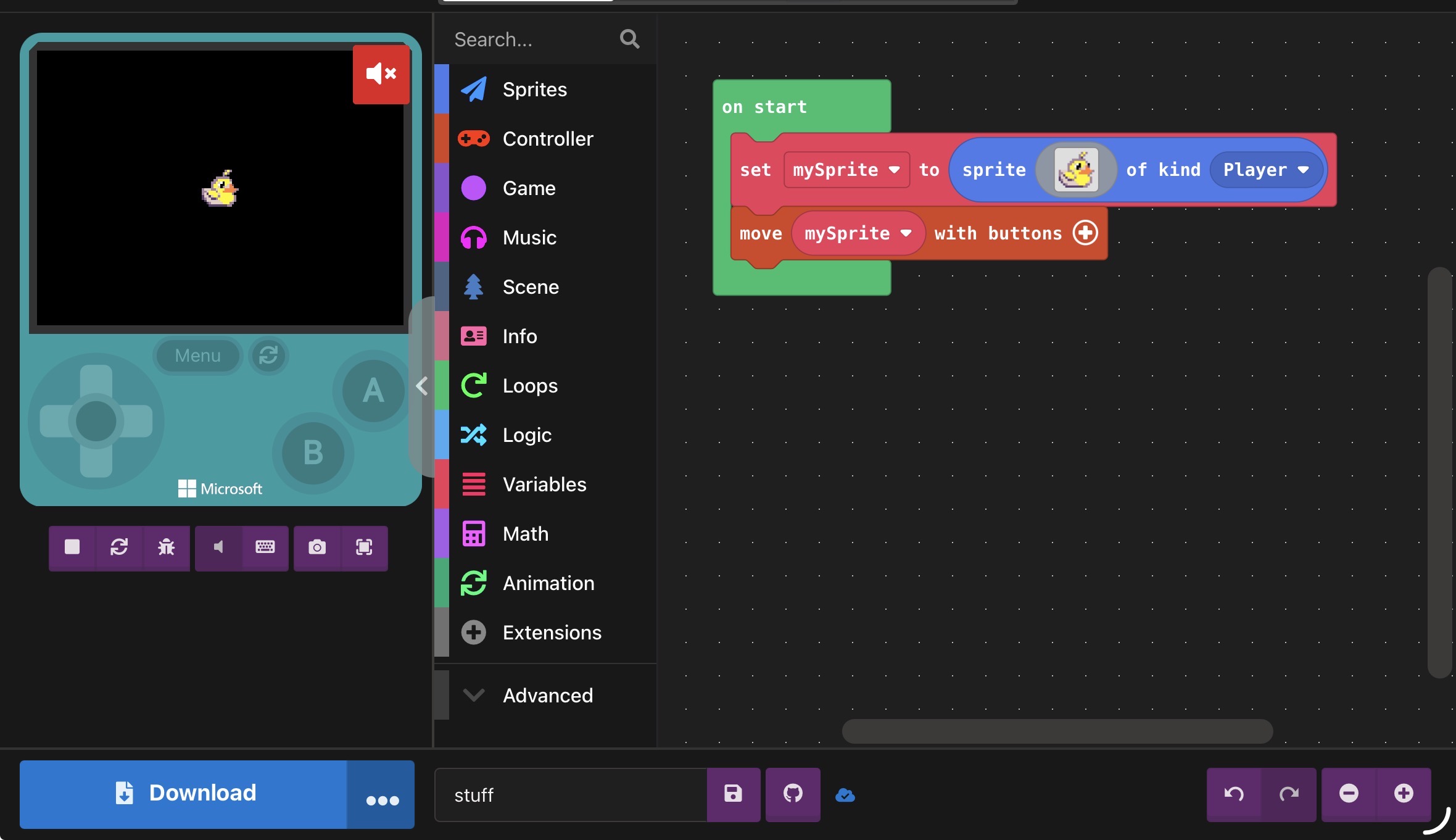Image resolution: width=1456 pixels, height=840 pixels.
Task: Click the horizontal workspace scrollbar
Action: tap(1057, 731)
